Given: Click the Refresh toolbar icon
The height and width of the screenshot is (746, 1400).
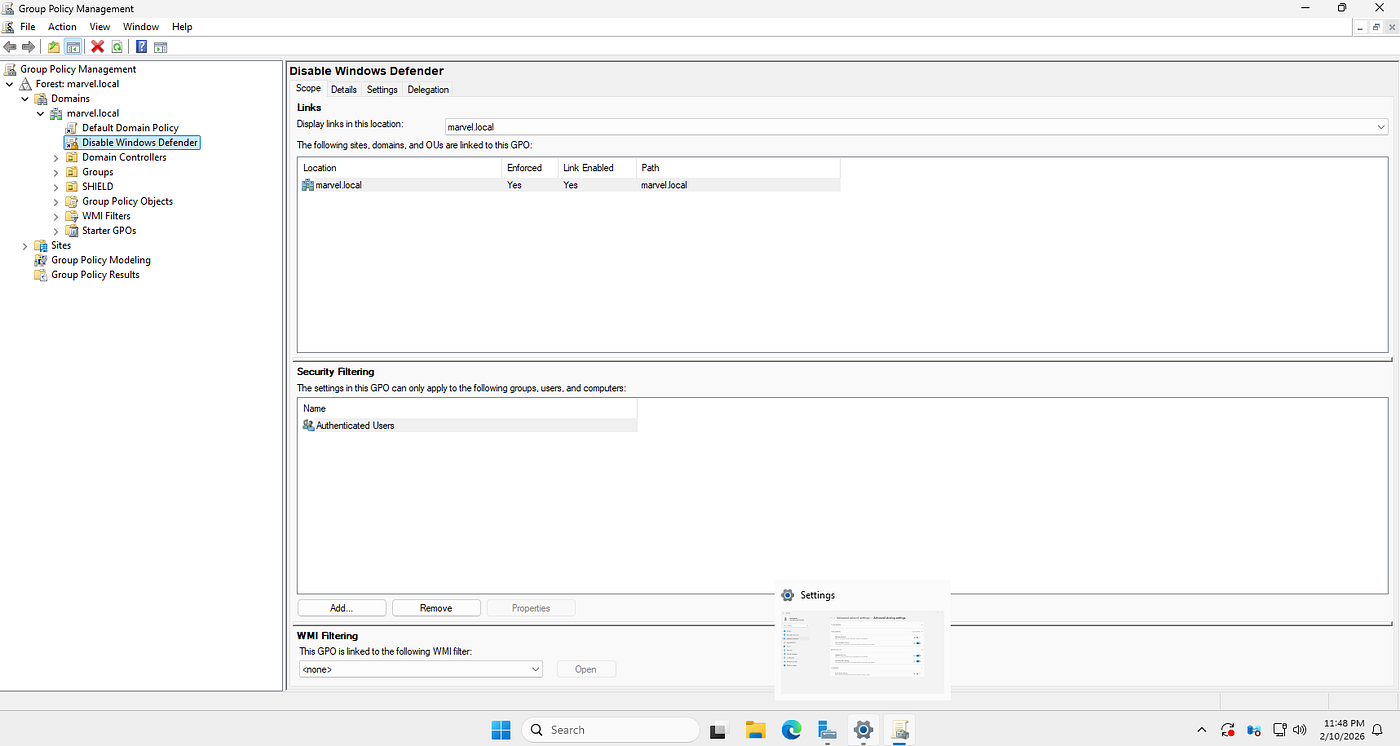Looking at the screenshot, I should (117, 47).
